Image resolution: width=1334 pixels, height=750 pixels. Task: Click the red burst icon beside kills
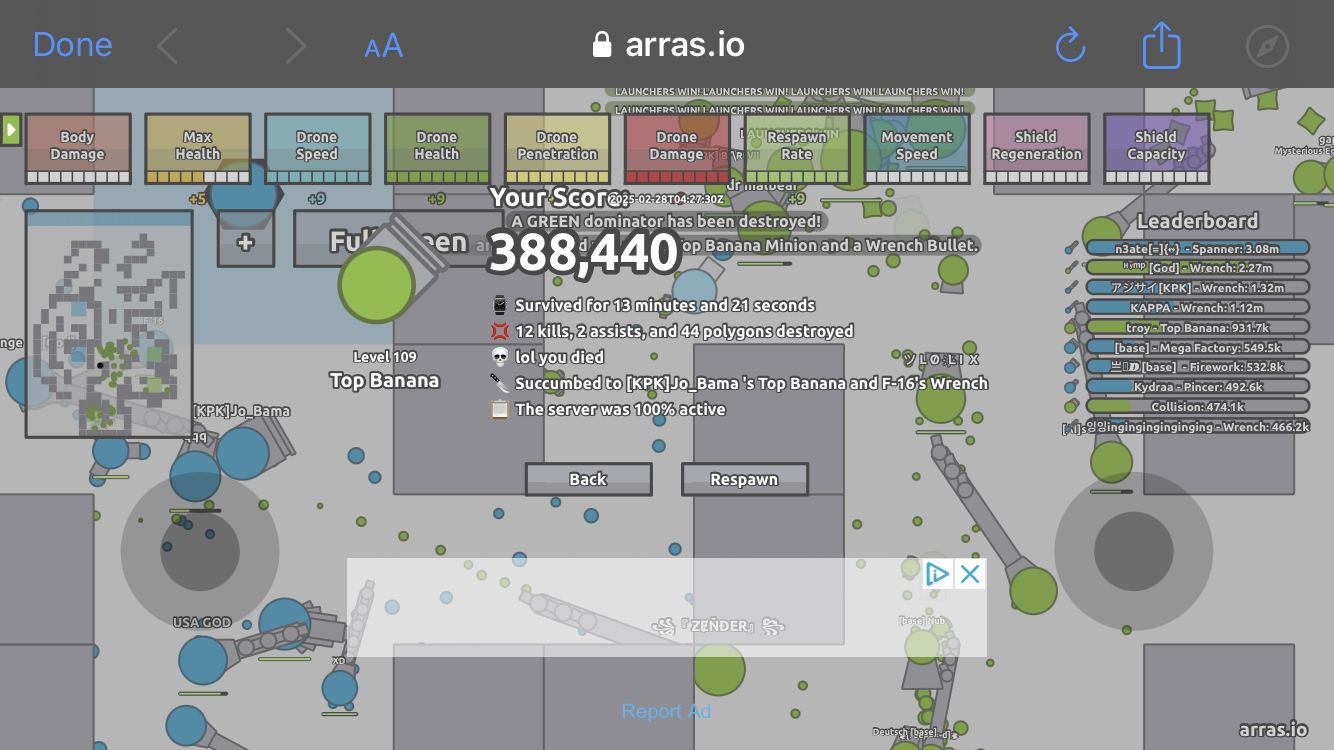point(500,331)
